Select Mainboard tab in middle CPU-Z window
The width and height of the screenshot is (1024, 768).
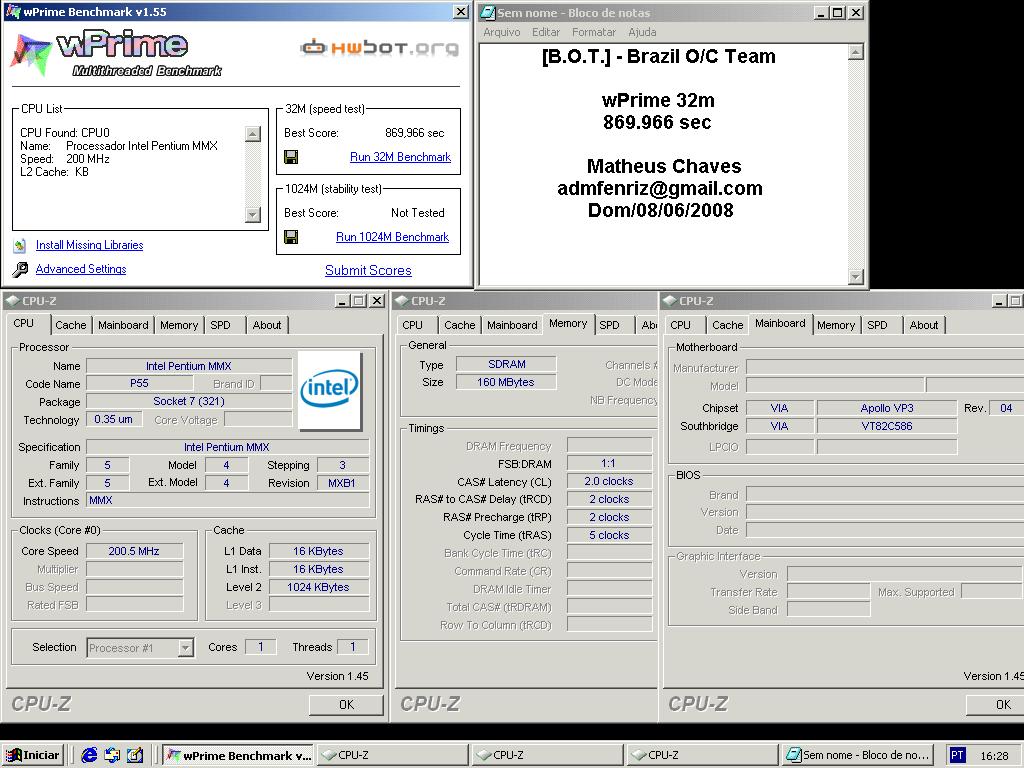512,325
